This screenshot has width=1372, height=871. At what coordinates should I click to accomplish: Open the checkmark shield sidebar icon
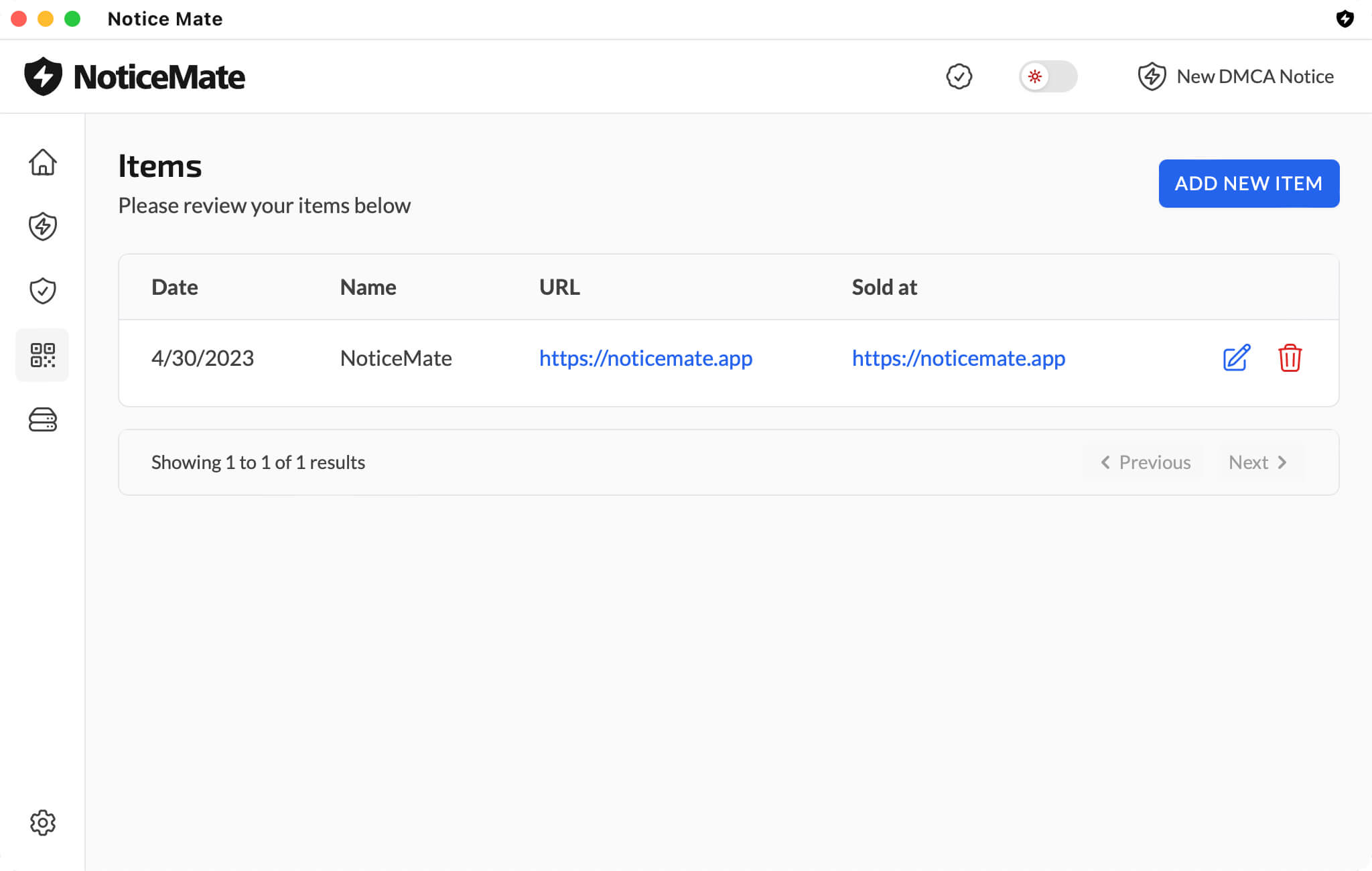(x=42, y=291)
